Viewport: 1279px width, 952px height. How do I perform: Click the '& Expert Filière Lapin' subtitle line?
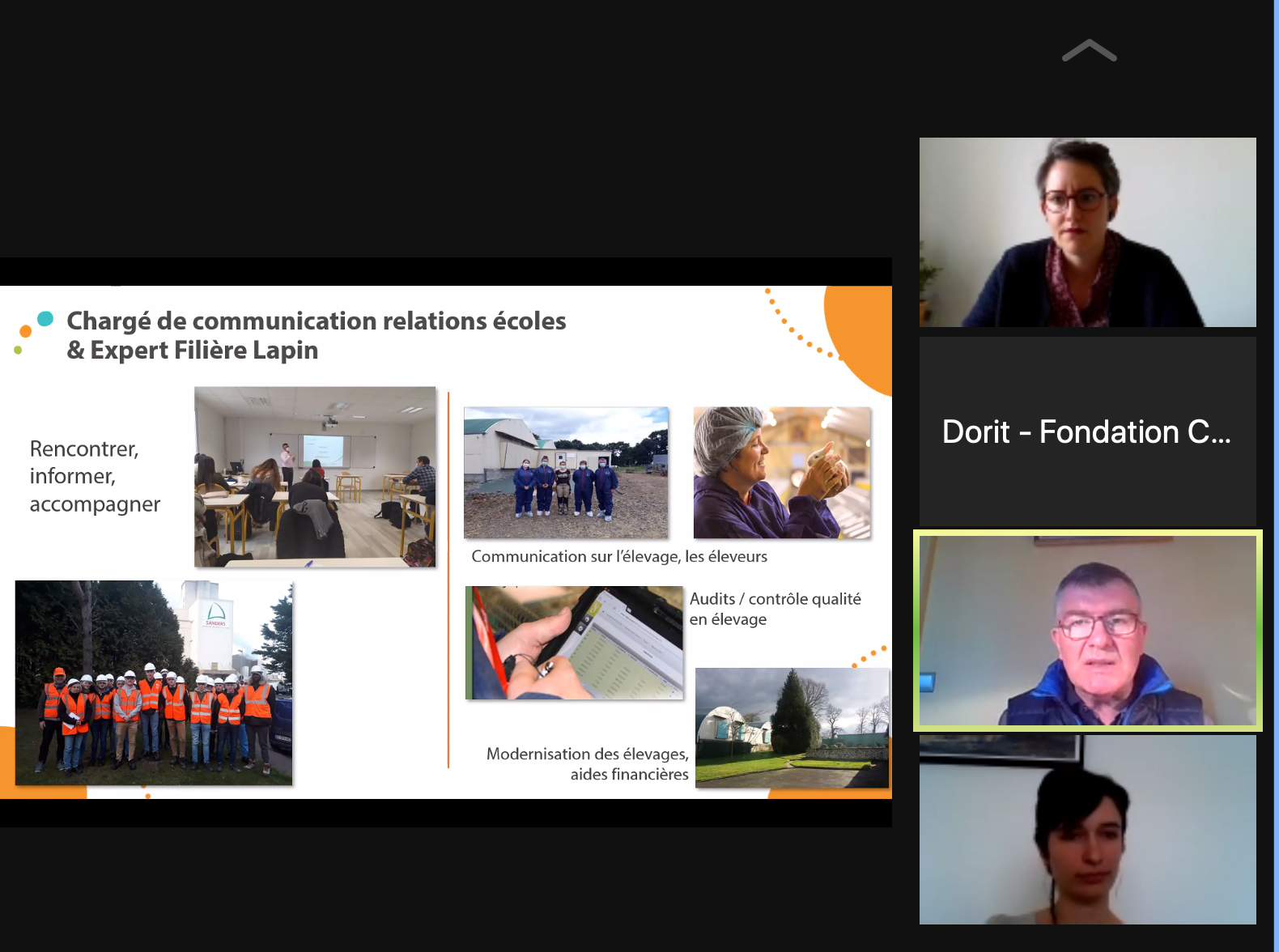pyautogui.click(x=193, y=351)
